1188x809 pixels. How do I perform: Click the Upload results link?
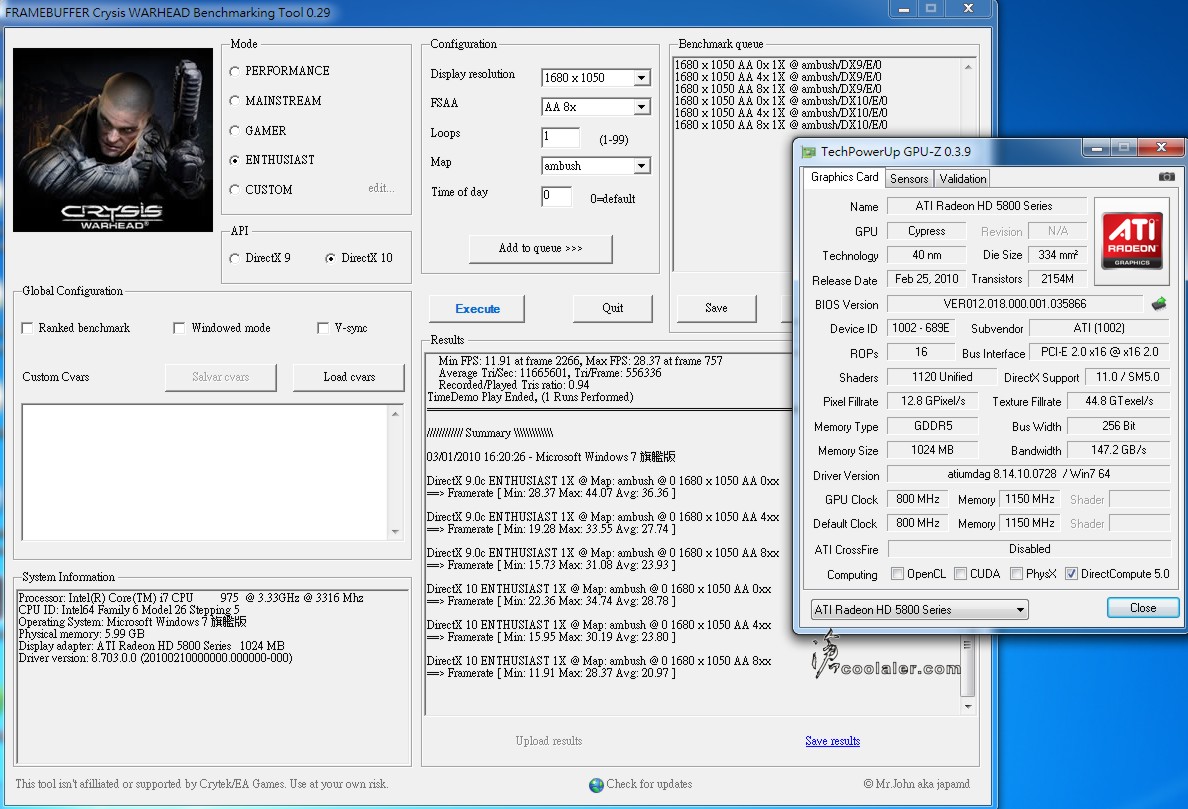click(549, 741)
